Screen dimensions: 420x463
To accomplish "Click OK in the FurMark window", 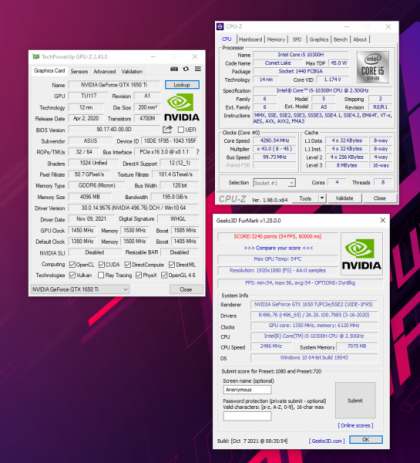I will pos(366,440).
